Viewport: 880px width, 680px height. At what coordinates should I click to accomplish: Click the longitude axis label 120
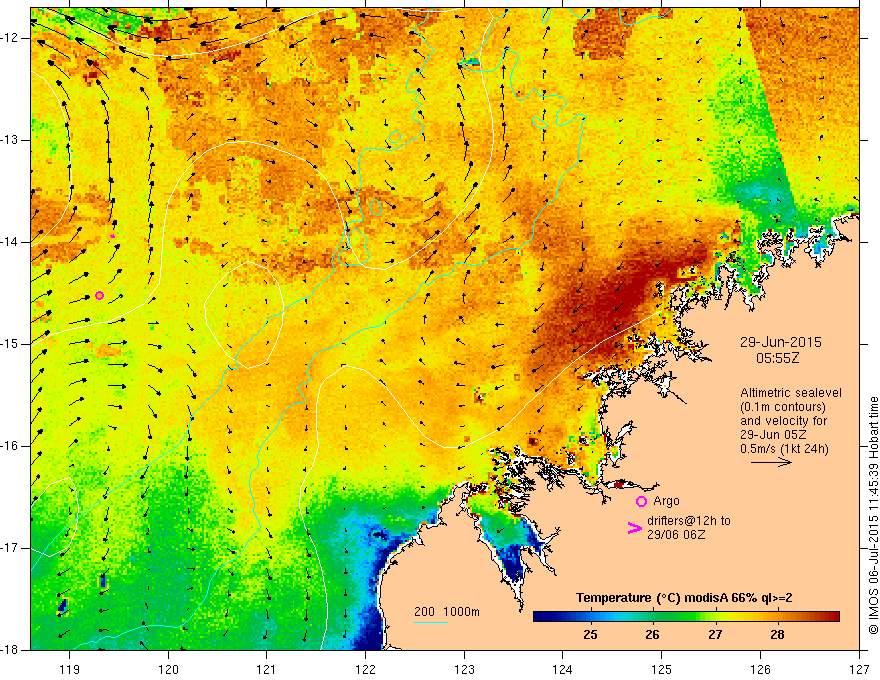pos(168,669)
